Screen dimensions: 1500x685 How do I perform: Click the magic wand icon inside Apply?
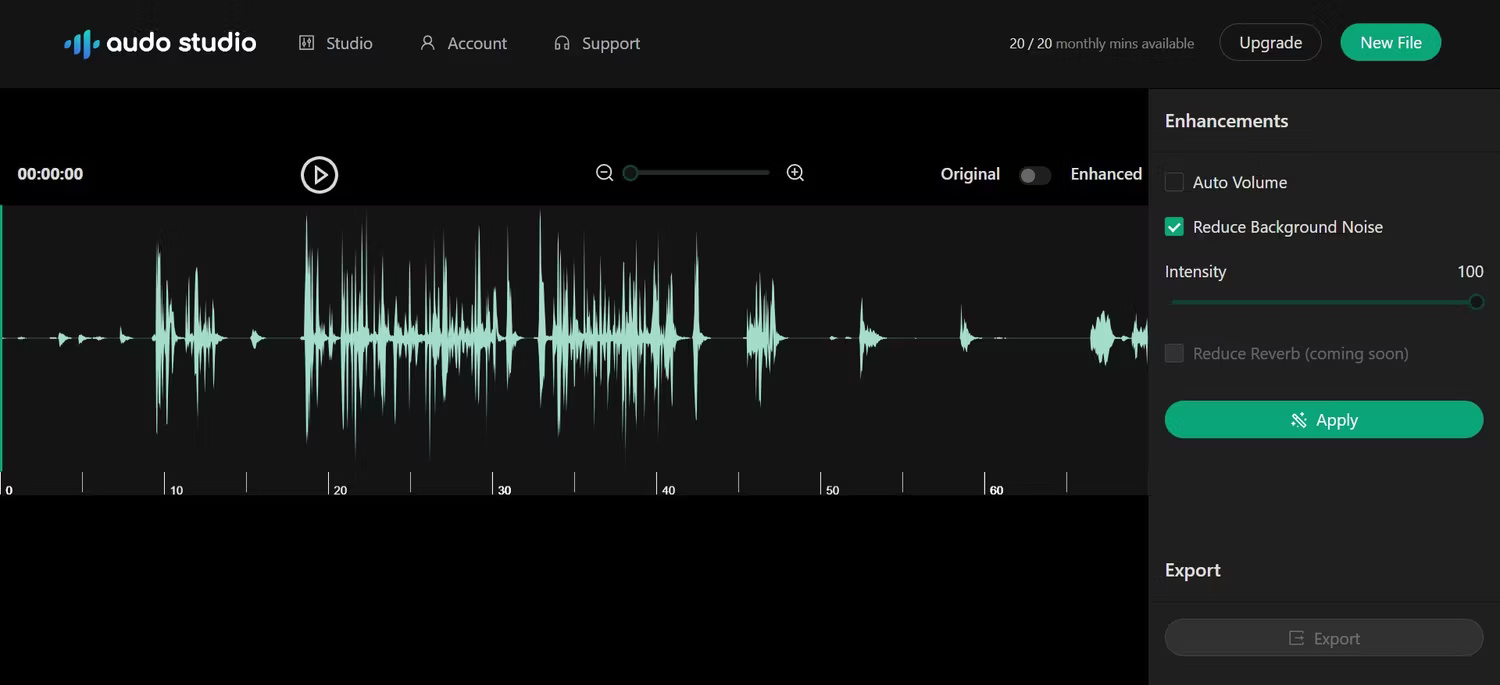click(1298, 420)
